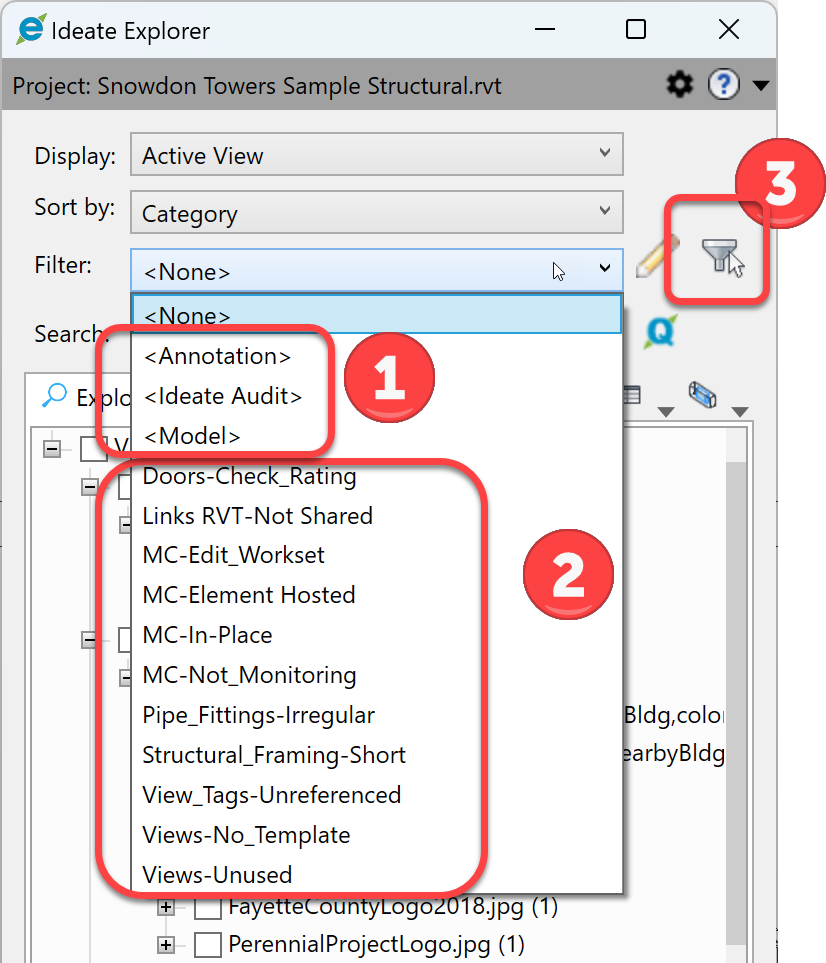Image resolution: width=826 pixels, height=963 pixels.
Task: Select the PerennialProjectLogo.jpg (1) row
Action: pyautogui.click(x=376, y=944)
